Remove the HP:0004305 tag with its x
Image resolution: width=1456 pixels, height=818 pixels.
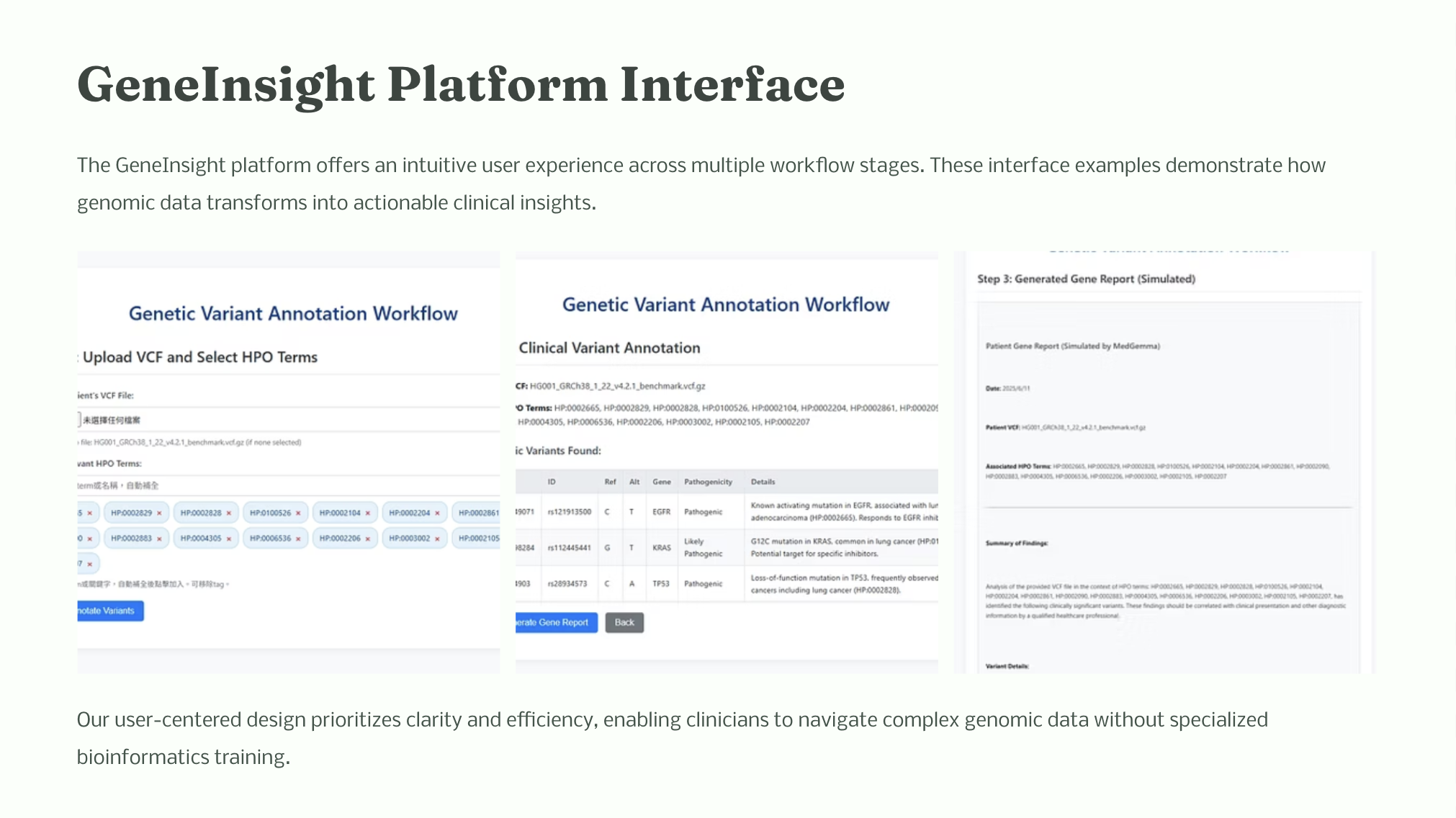229,539
